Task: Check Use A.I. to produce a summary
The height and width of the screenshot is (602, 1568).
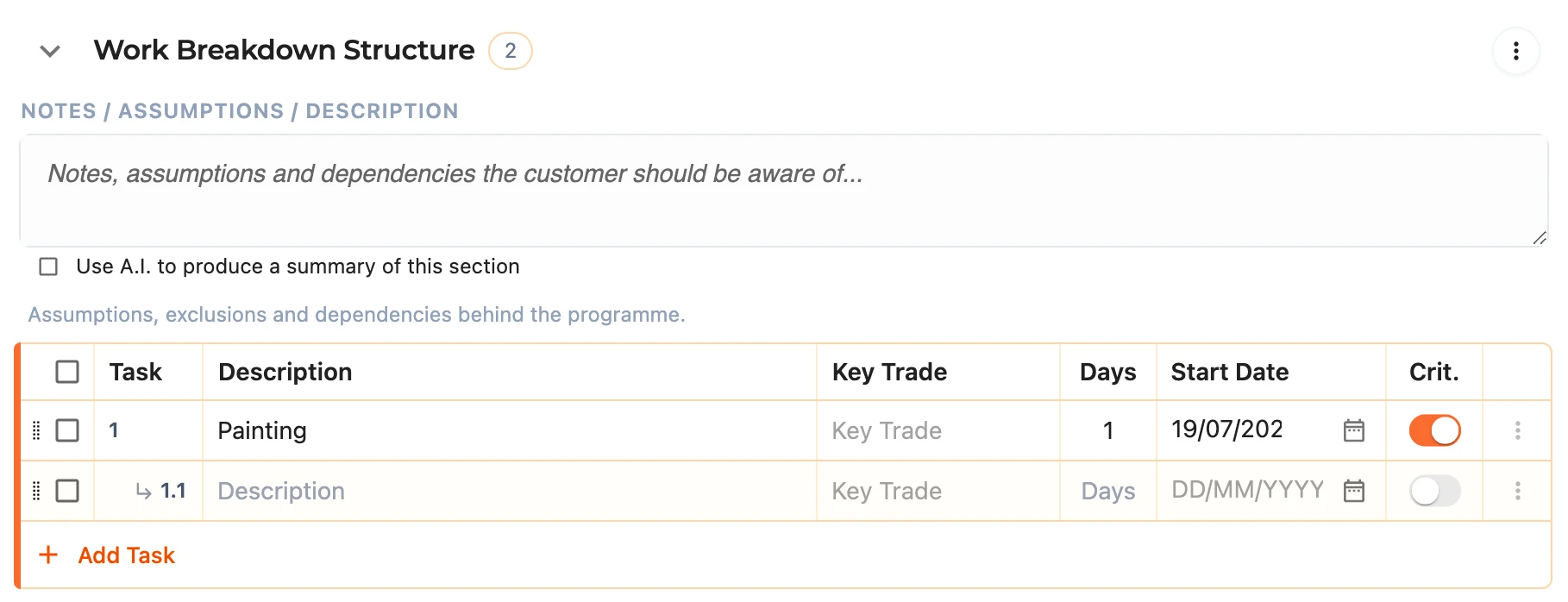Action: click(x=48, y=267)
